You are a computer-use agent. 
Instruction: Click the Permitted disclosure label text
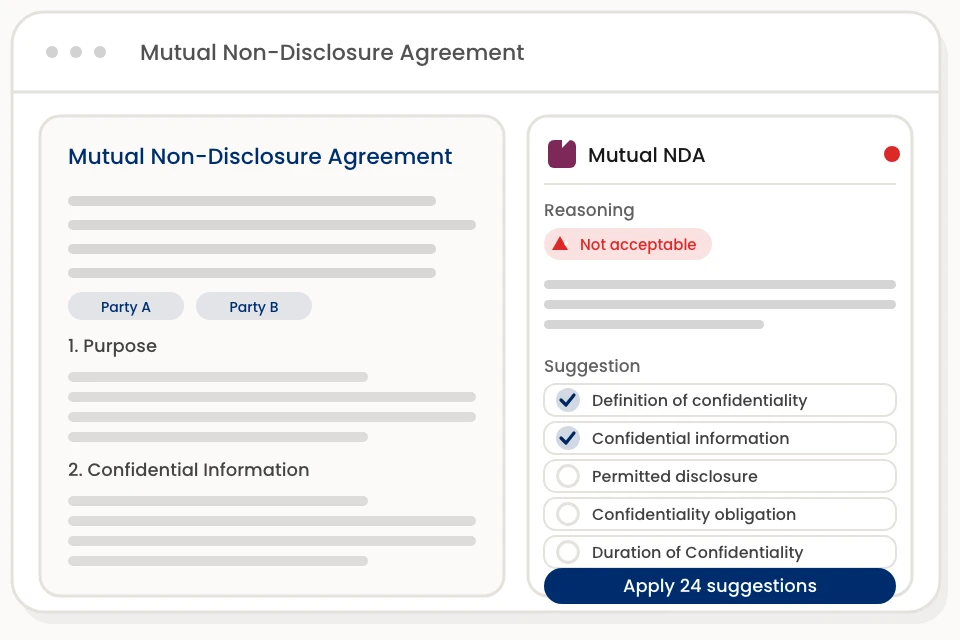[674, 476]
